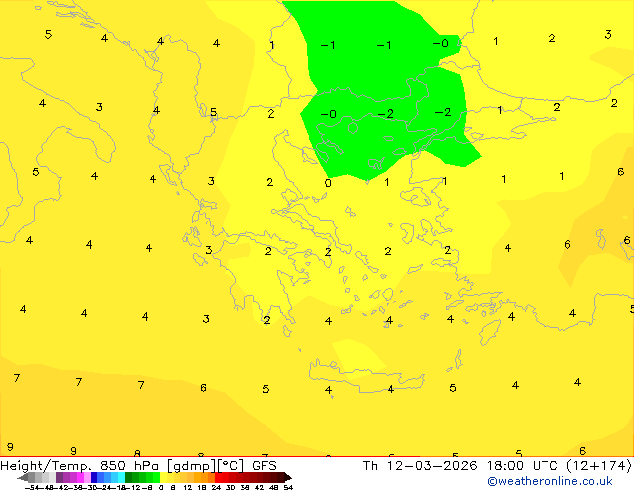Viewport: 634px width, 490px height.
Task: Click the bright yellow legend color segment
Action: pyautogui.click(x=164, y=477)
